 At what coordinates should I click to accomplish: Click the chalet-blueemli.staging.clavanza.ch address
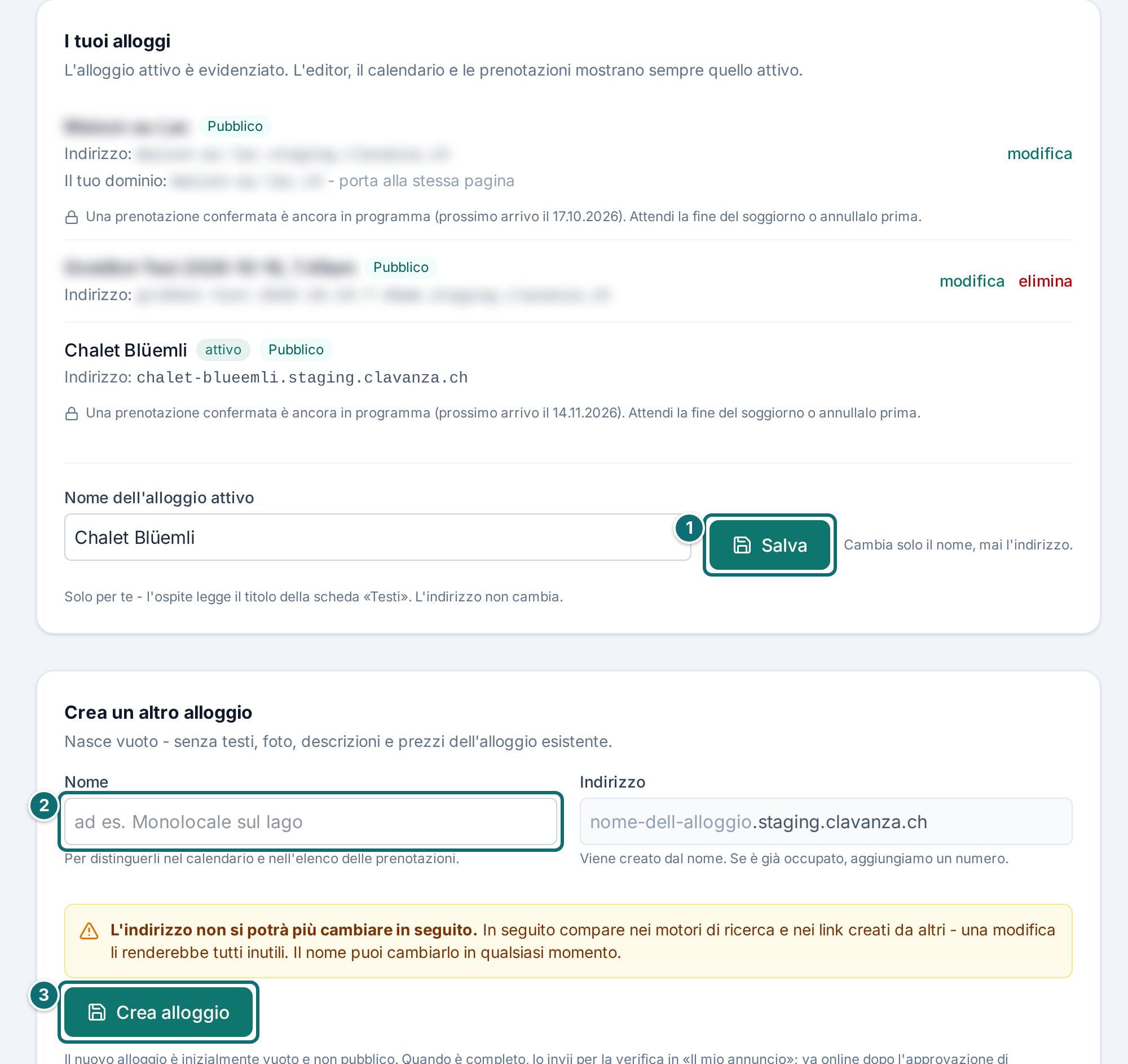302,377
